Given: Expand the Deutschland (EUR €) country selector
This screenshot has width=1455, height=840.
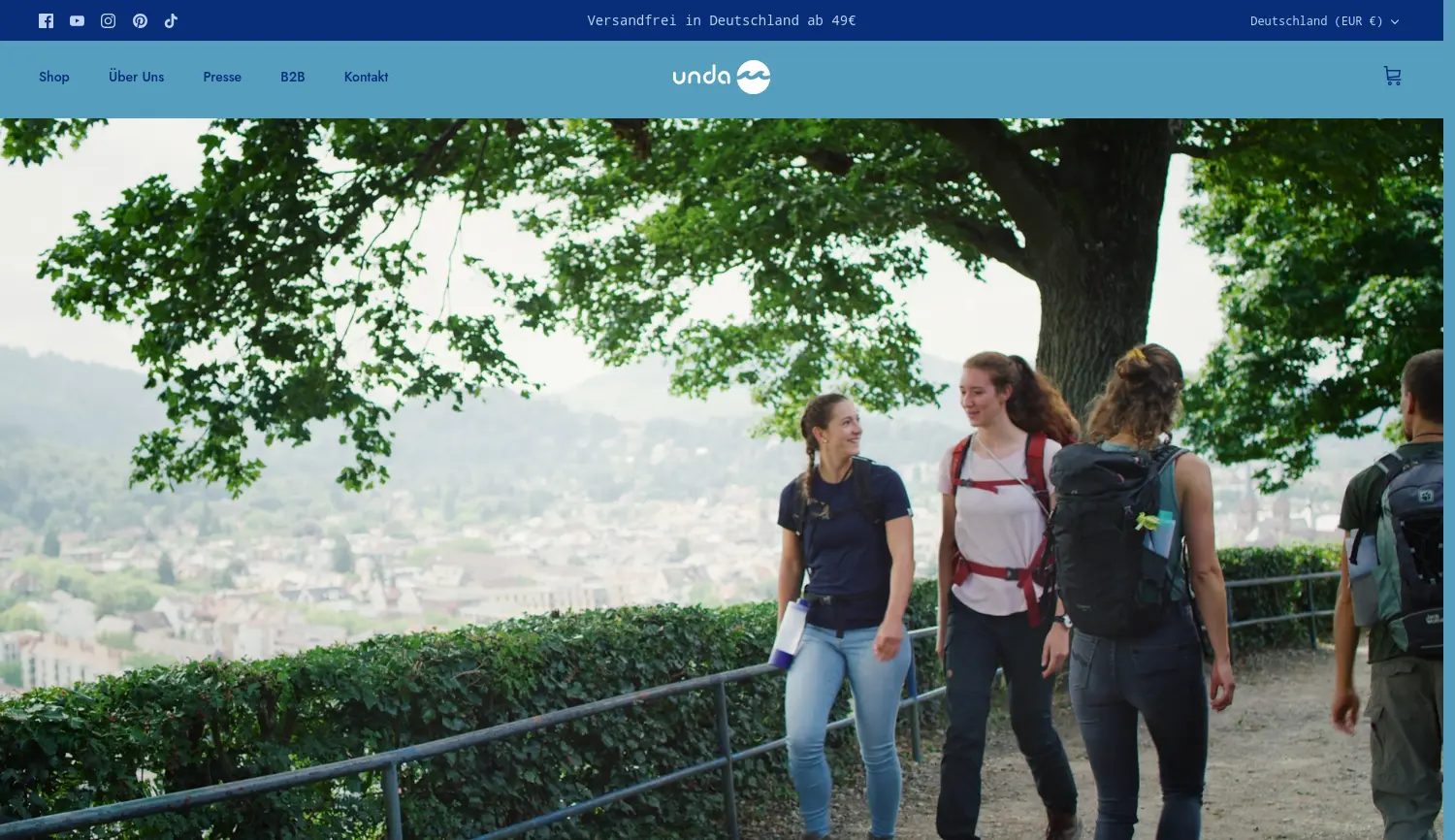Looking at the screenshot, I should click(1316, 20).
